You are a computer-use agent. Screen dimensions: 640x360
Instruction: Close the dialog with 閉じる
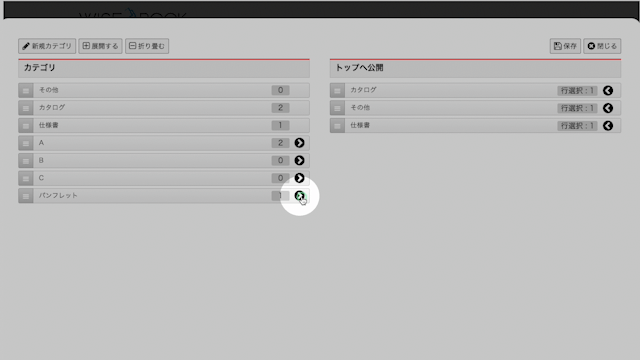point(602,46)
